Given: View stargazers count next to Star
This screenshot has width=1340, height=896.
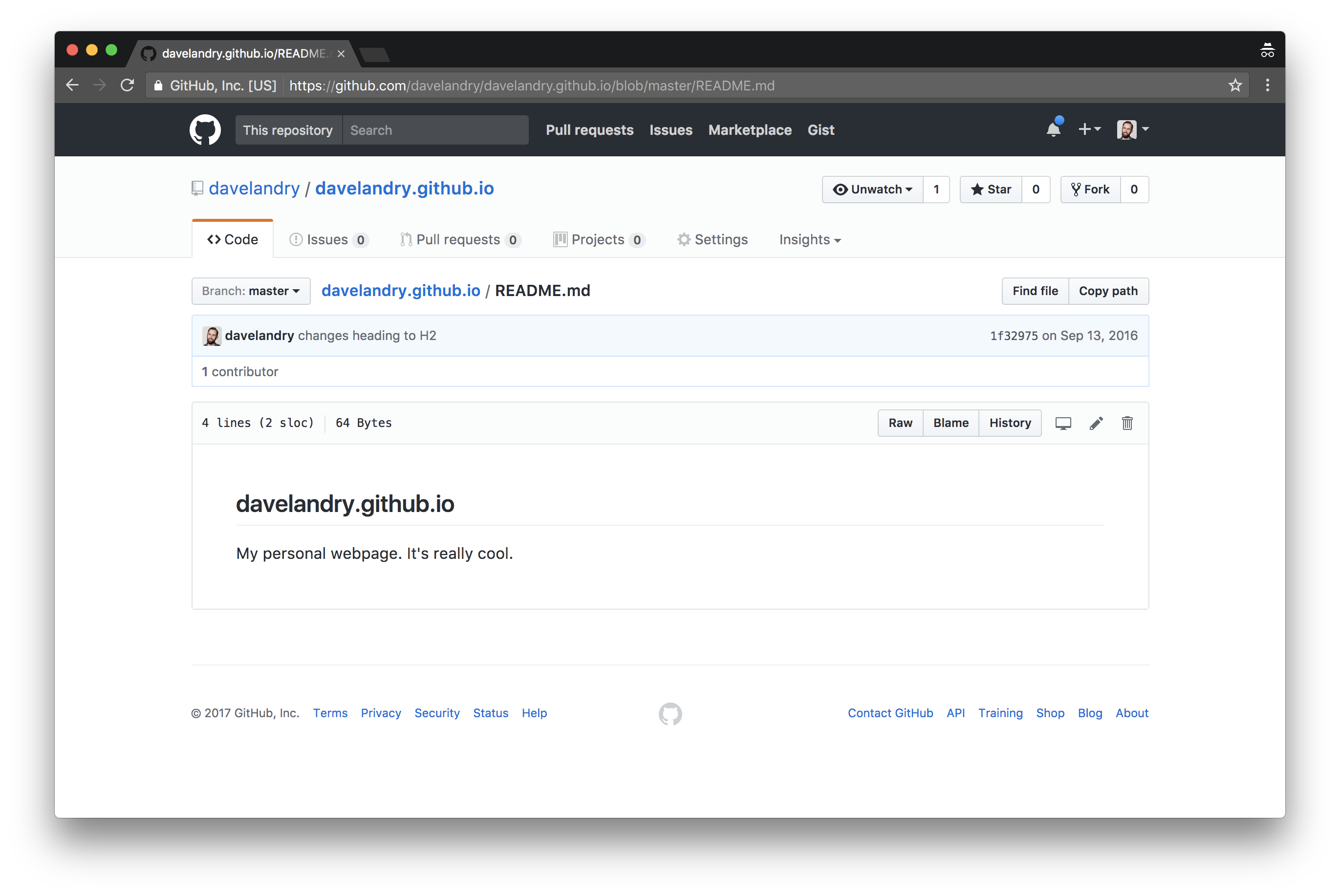Looking at the screenshot, I should pos(1036,190).
